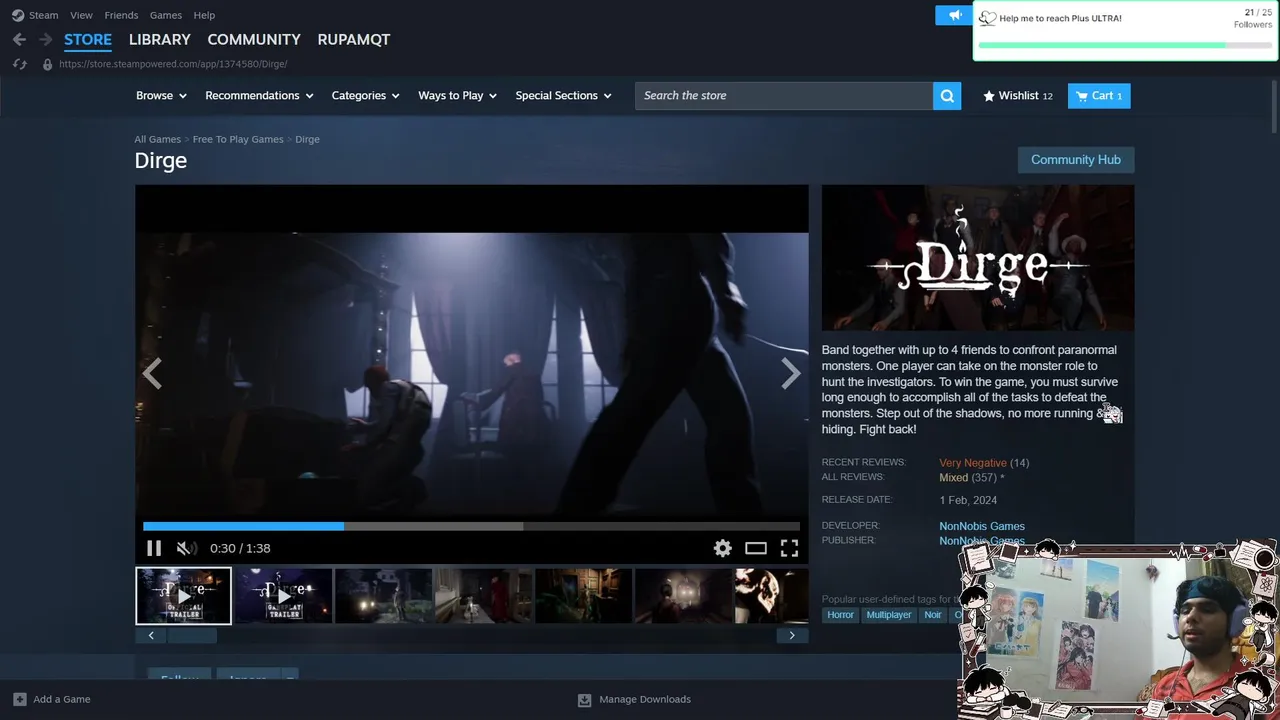Select the fourth media thumbnail with red figure

pyautogui.click(x=484, y=596)
